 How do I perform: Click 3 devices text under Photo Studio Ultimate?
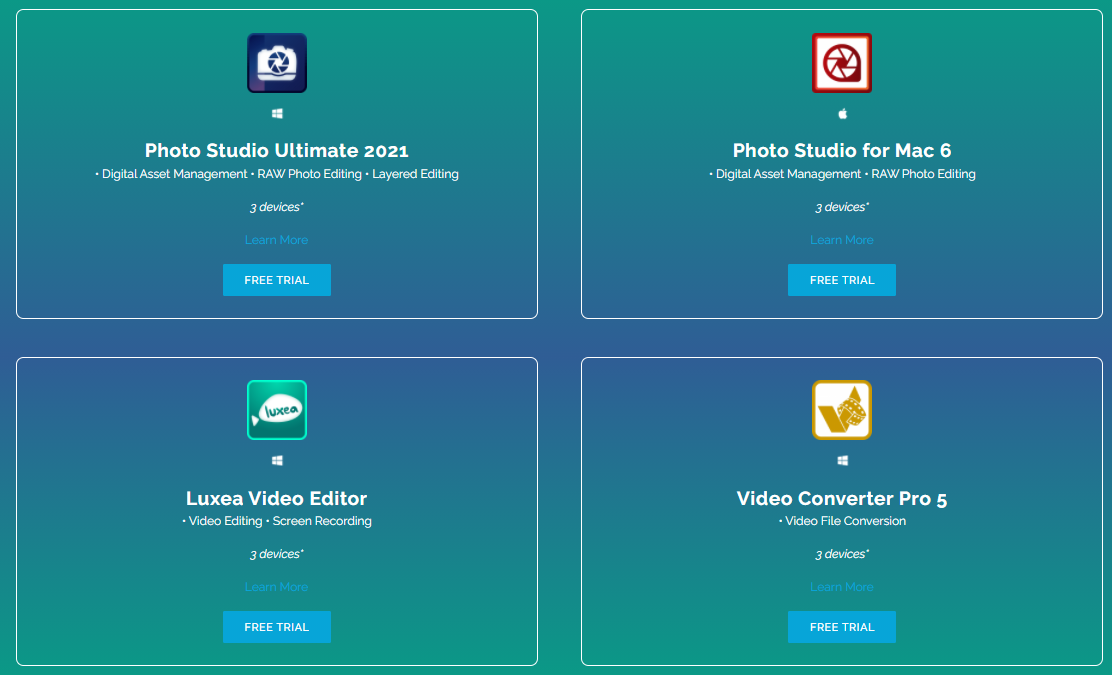(x=277, y=207)
